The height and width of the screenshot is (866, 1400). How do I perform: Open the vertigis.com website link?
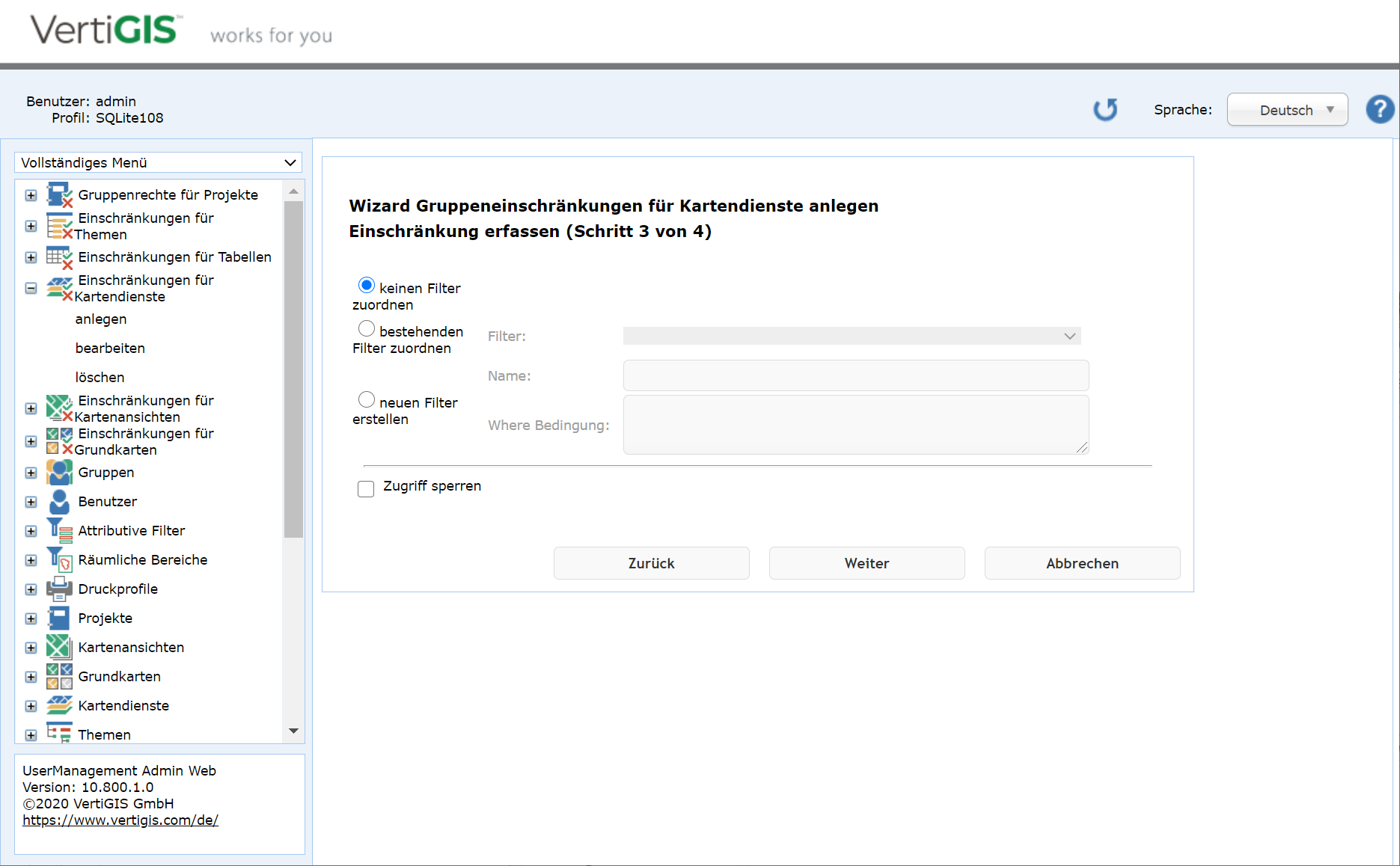tap(120, 820)
